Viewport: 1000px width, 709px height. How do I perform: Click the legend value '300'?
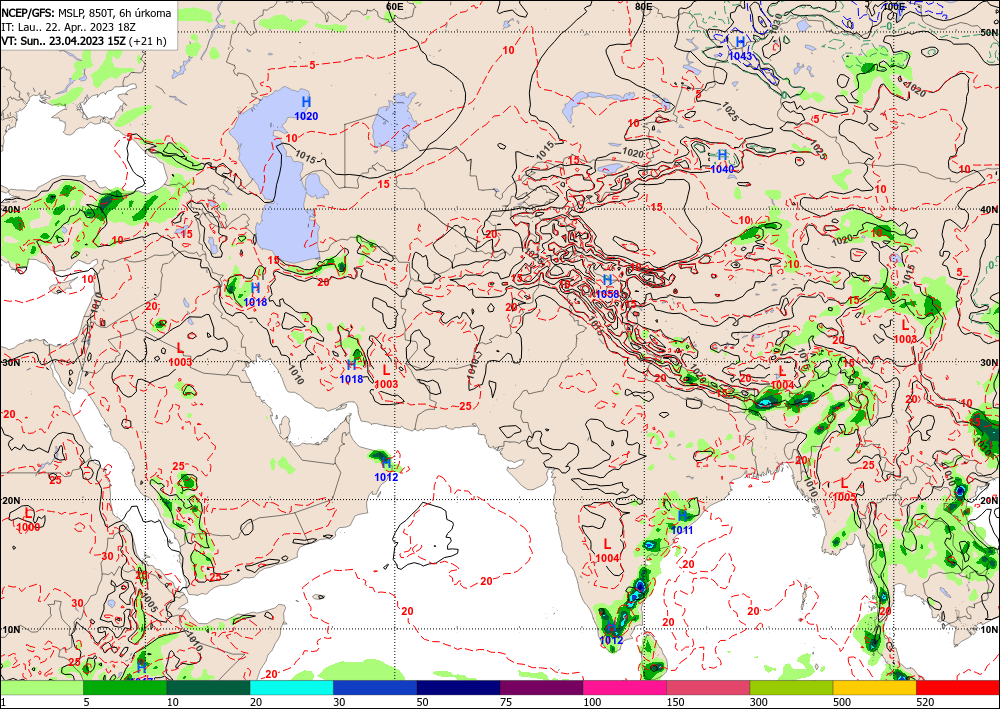[758, 703]
